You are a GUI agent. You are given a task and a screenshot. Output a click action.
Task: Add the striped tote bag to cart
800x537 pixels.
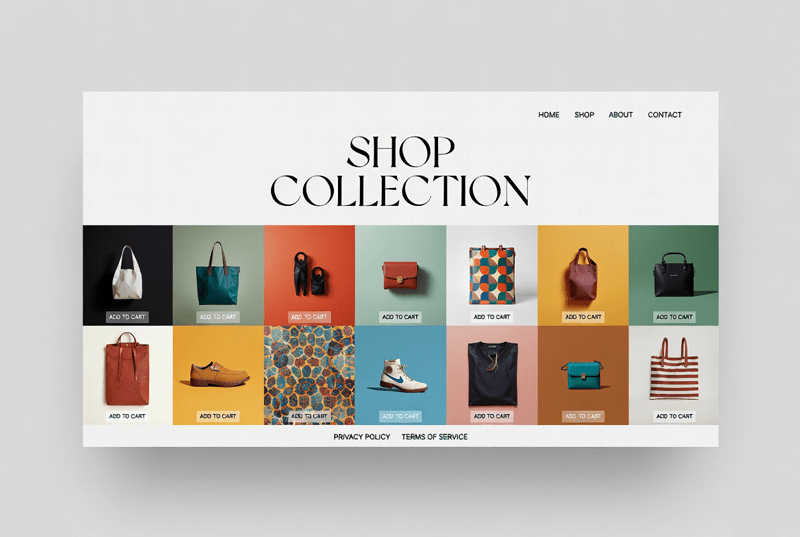(x=674, y=416)
